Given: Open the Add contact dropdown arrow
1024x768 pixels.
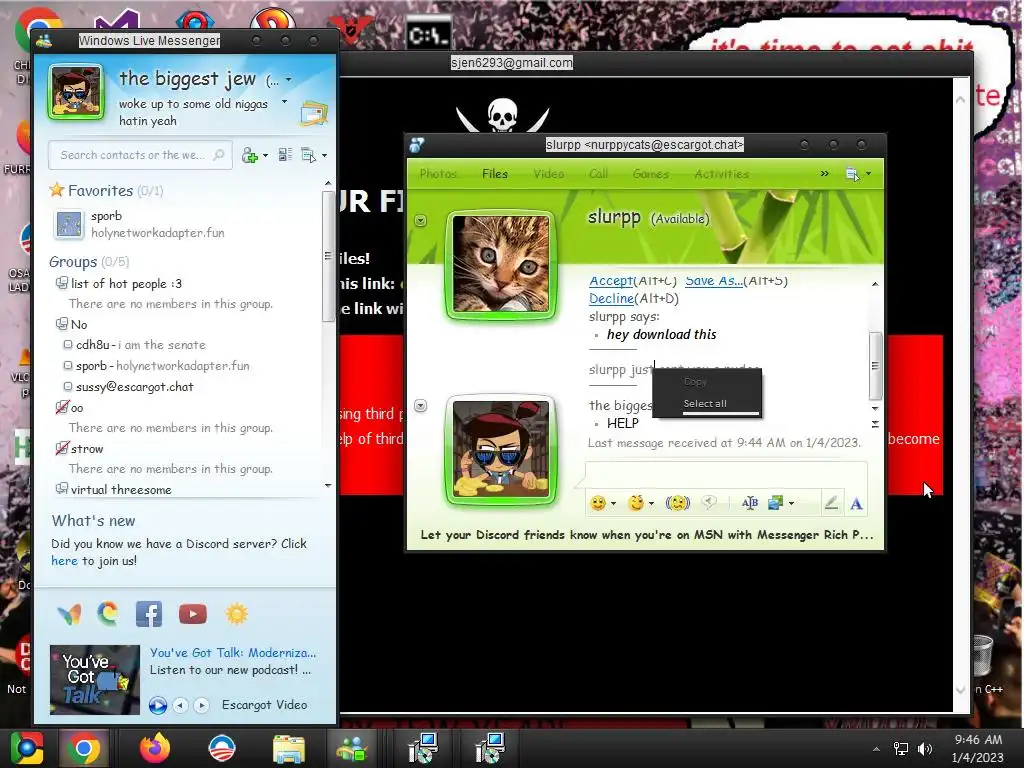Looking at the screenshot, I should click(265, 155).
